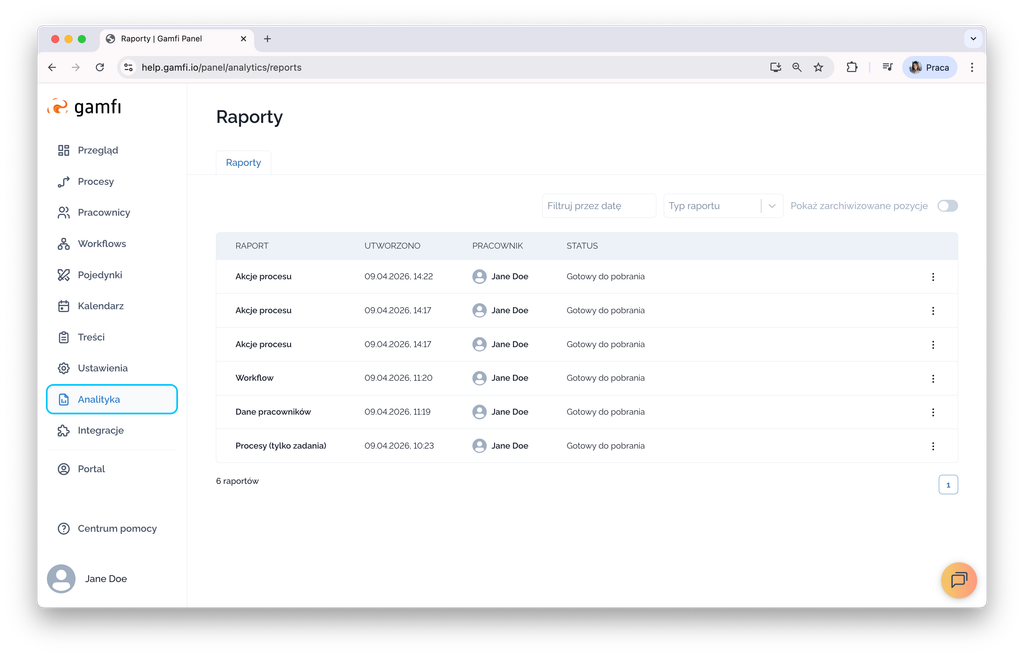Click the Integracje puzzle piece icon
The width and height of the screenshot is (1024, 657).
point(64,431)
